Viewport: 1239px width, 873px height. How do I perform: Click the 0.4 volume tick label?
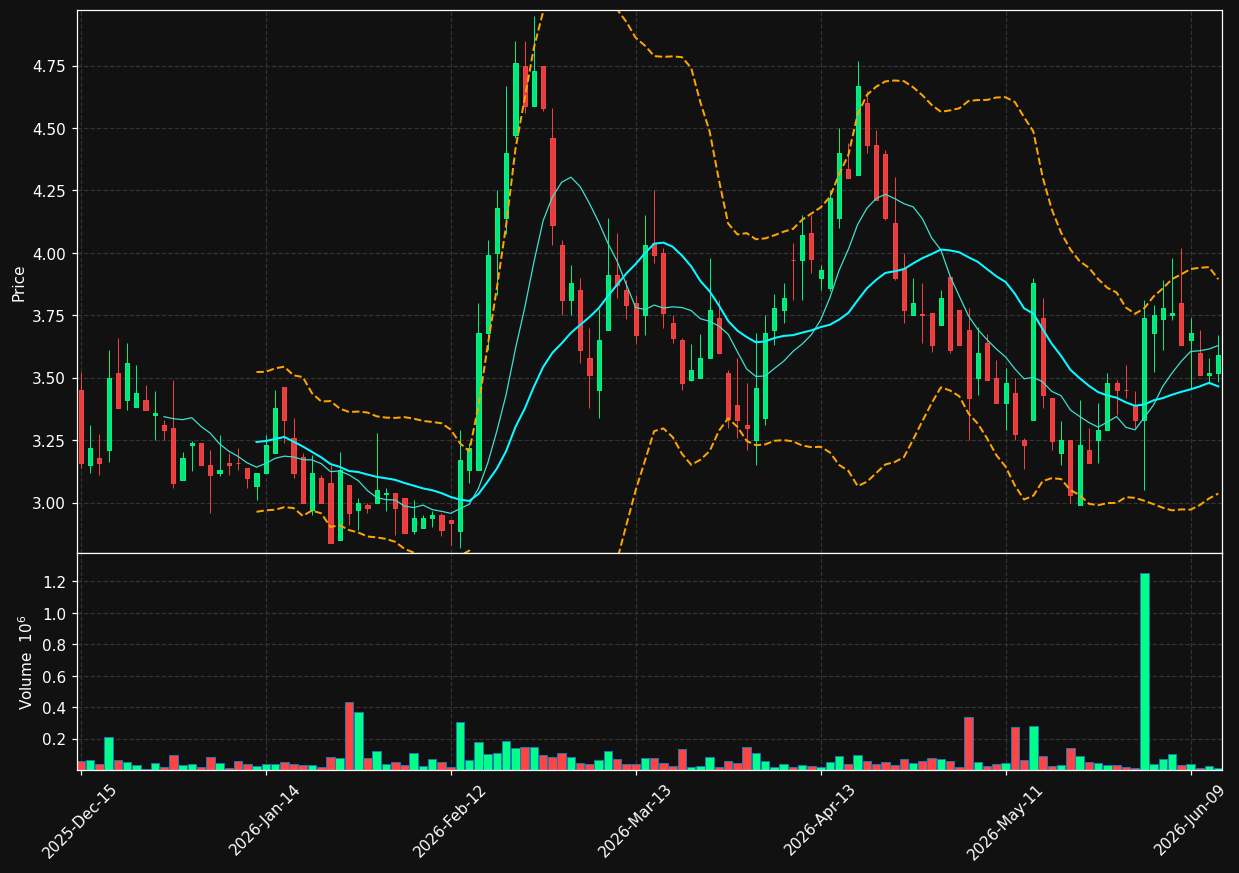point(56,708)
